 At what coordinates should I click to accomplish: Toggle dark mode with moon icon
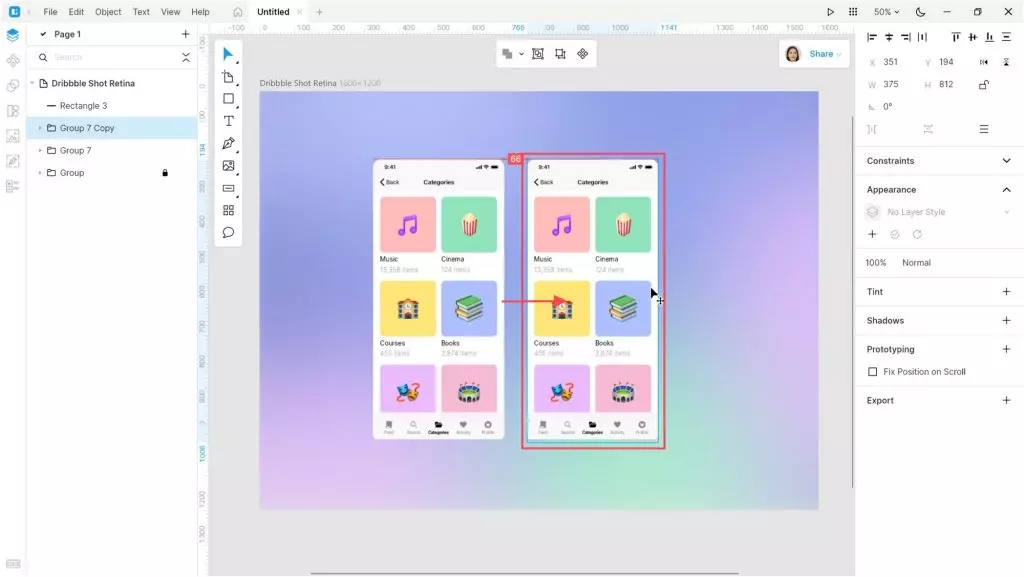tap(920, 12)
